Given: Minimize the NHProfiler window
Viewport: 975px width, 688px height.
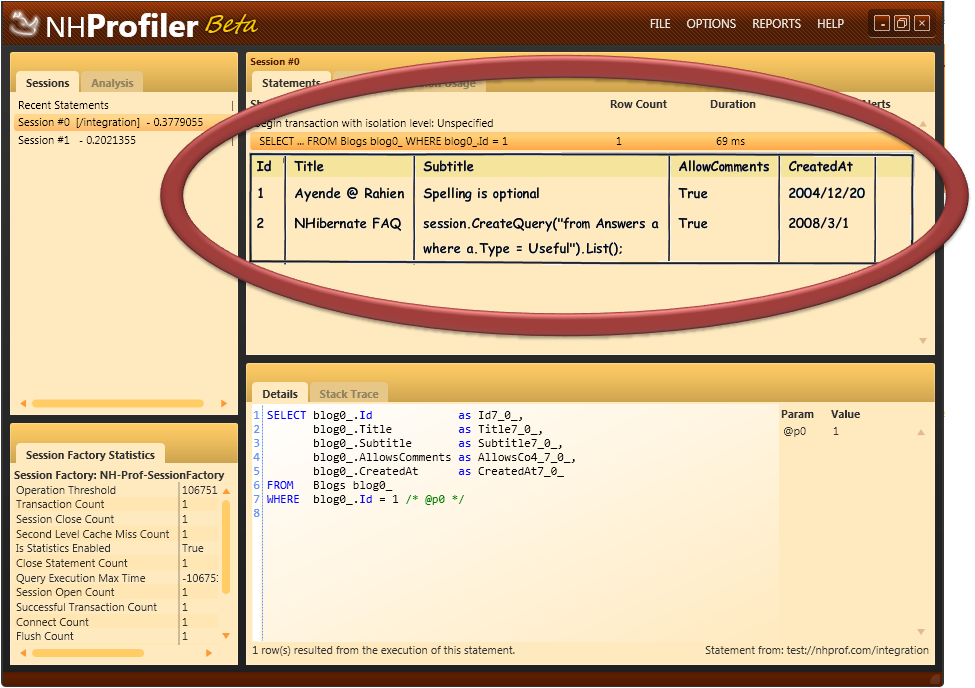Looking at the screenshot, I should click(882, 24).
